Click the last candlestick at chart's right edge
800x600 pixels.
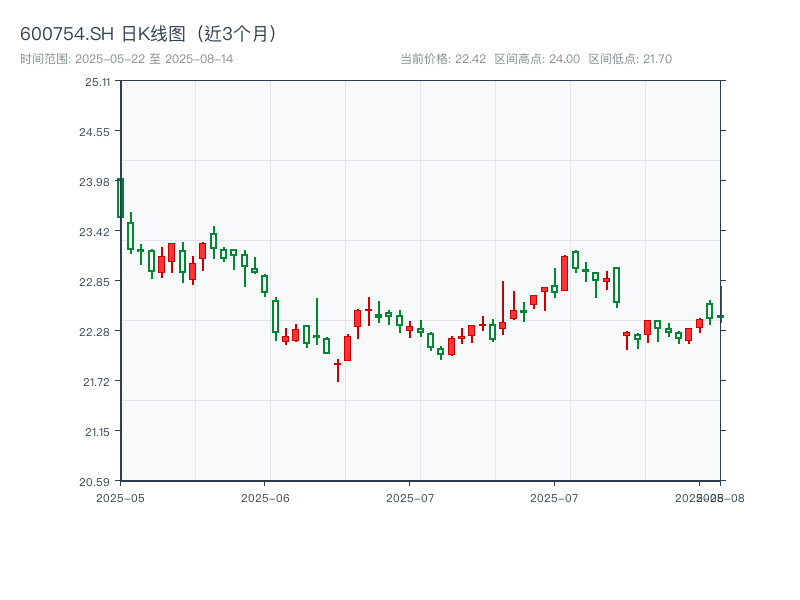(x=719, y=316)
